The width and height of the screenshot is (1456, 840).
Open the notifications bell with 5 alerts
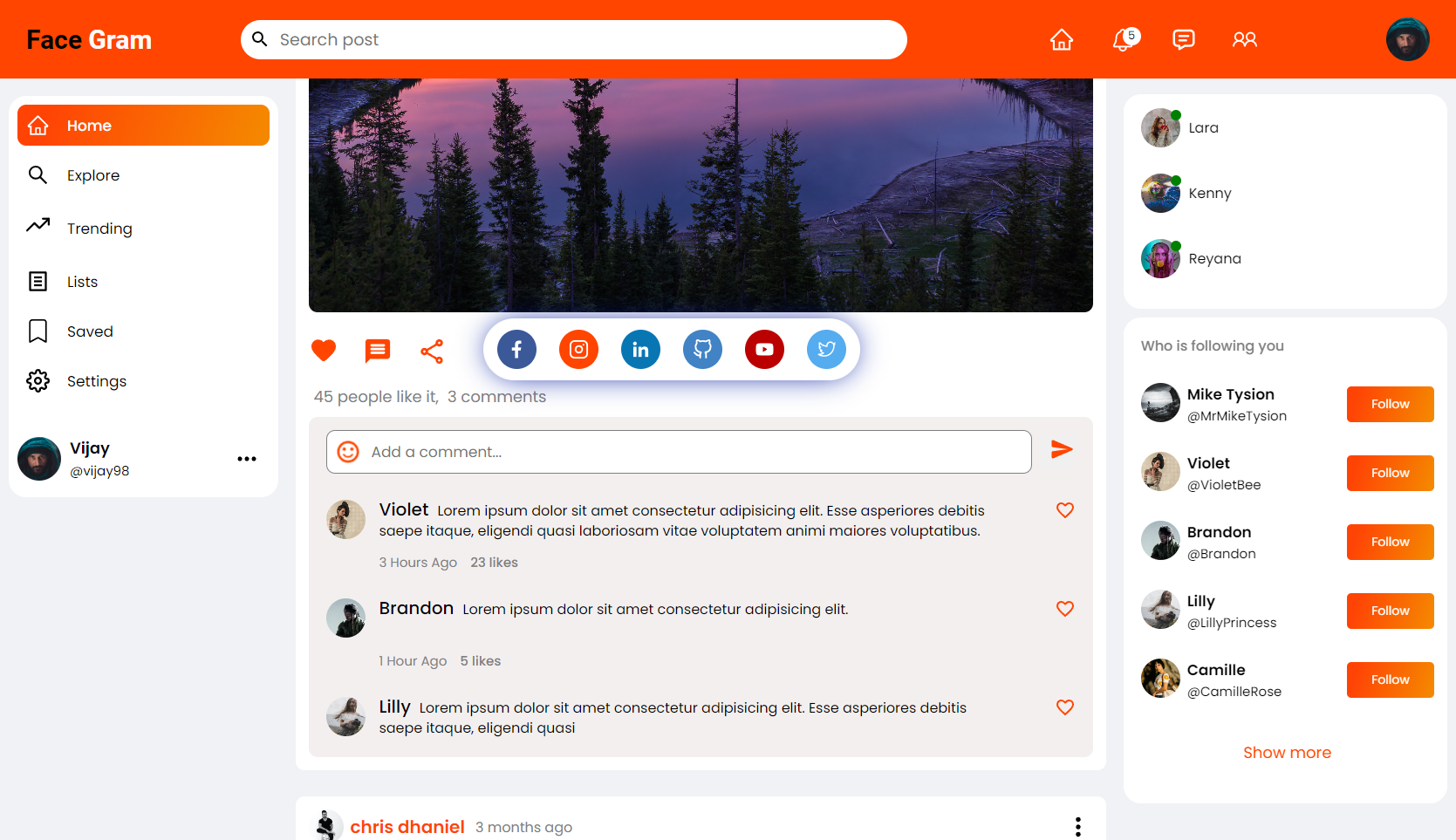(1124, 39)
